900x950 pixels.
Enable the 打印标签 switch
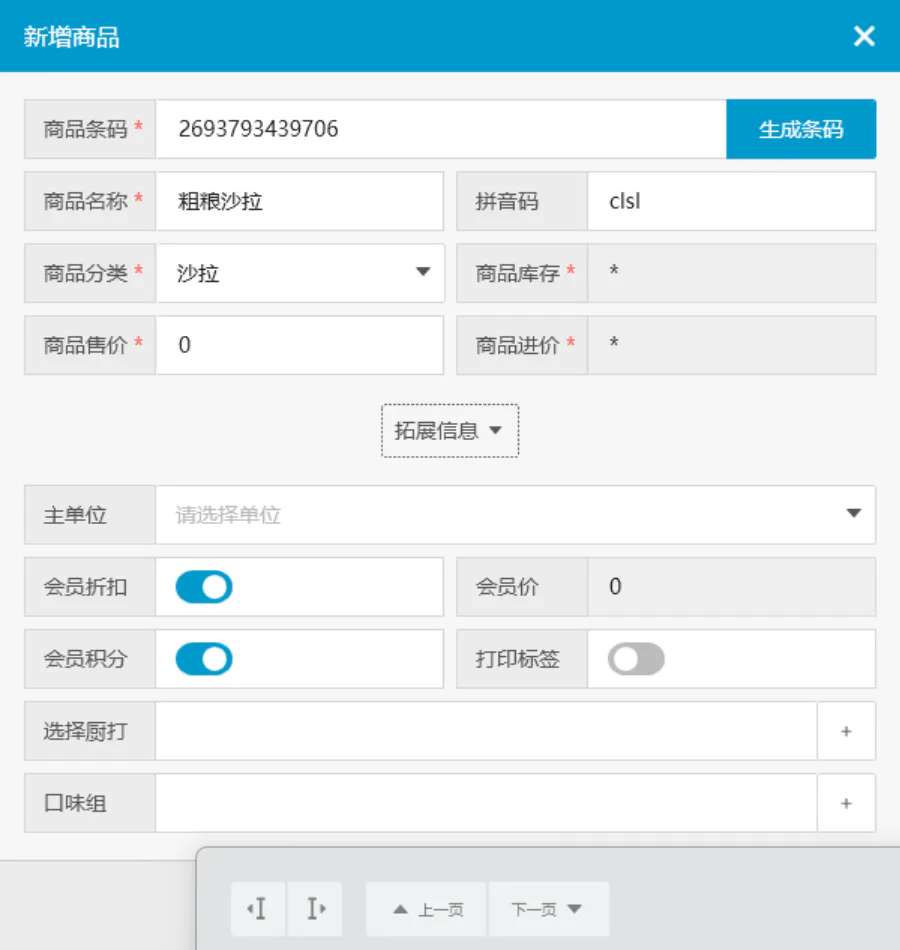636,659
